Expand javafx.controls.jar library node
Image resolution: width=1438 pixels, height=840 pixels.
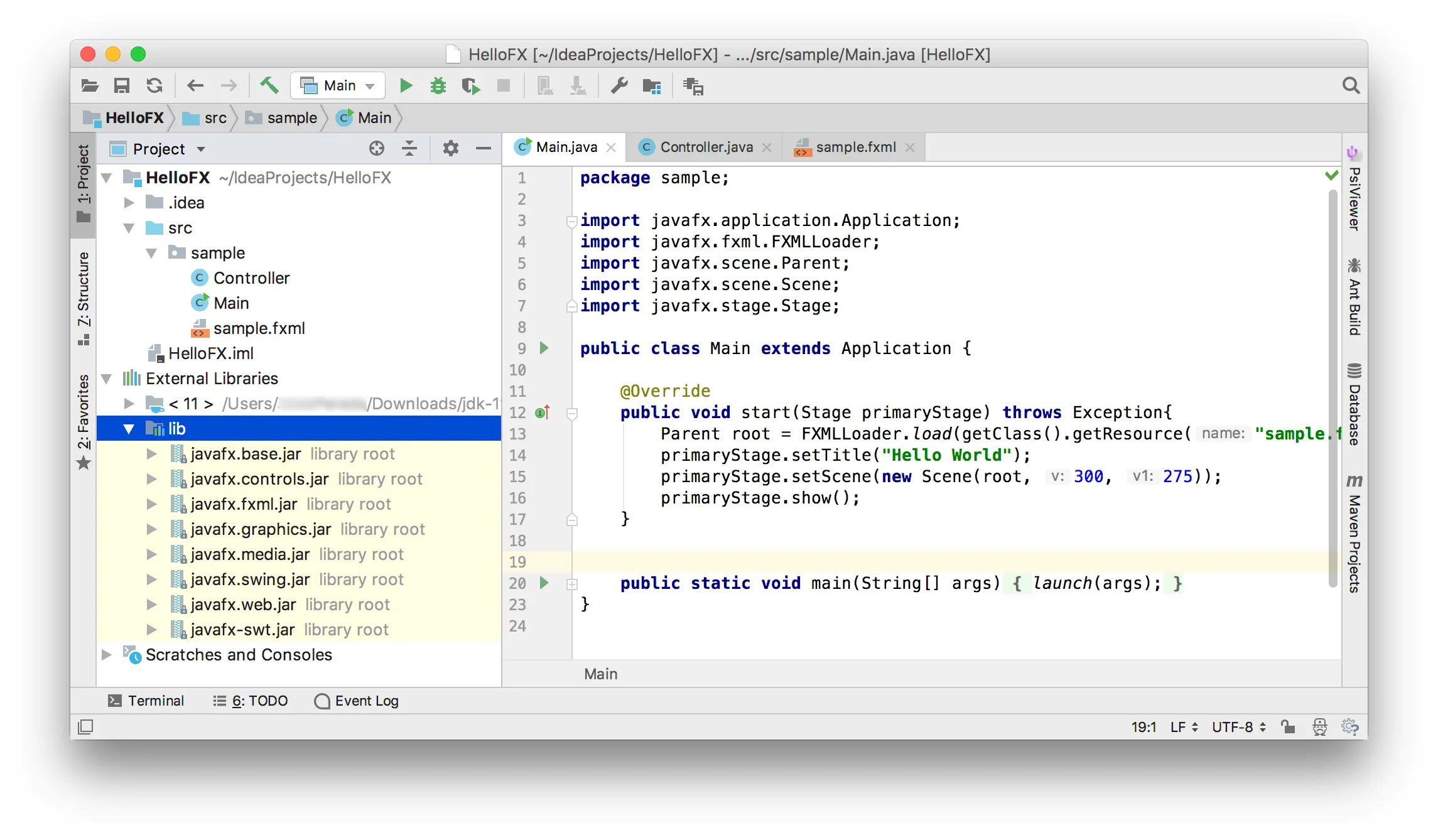[151, 479]
